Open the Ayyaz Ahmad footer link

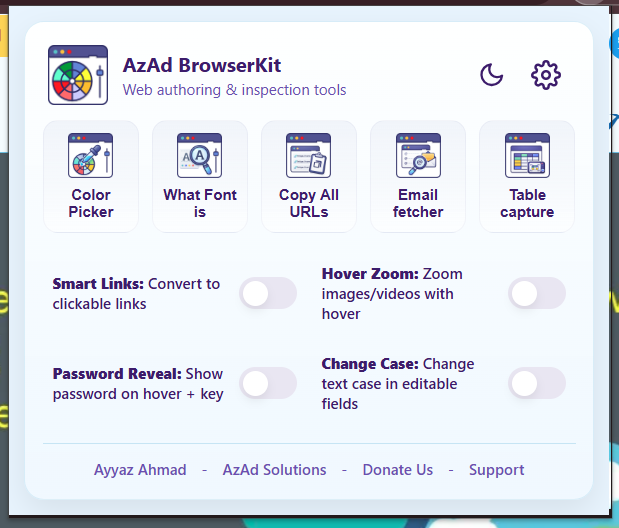[138, 470]
